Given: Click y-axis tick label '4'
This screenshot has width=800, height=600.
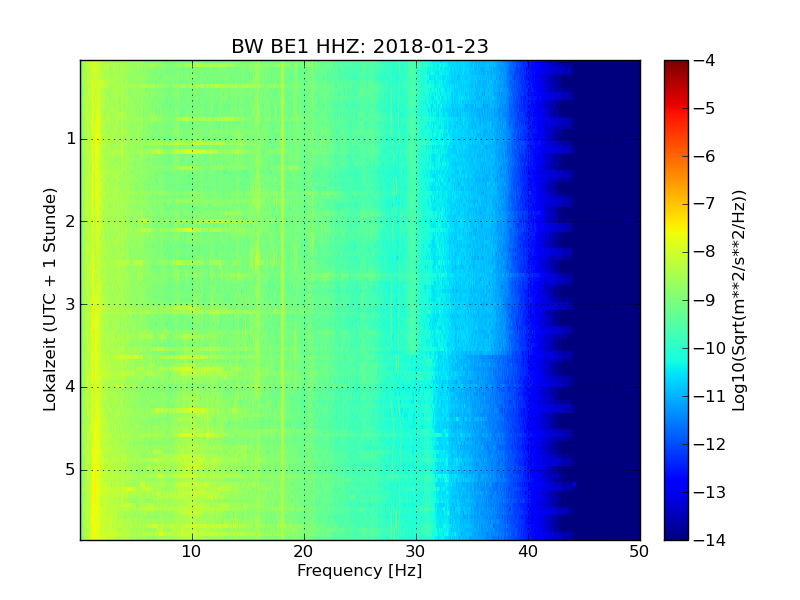Looking at the screenshot, I should (71, 387).
